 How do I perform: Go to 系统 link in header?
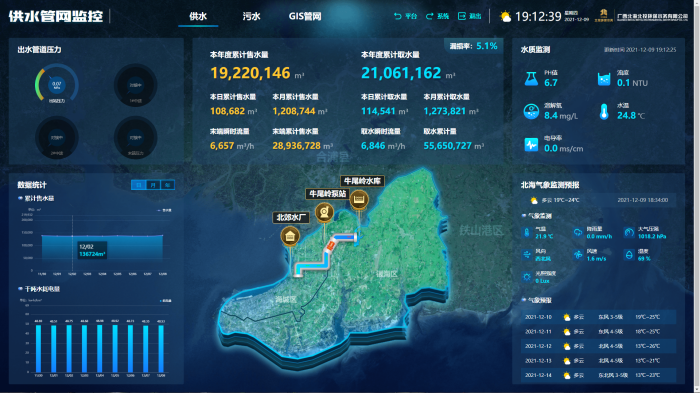[437, 16]
